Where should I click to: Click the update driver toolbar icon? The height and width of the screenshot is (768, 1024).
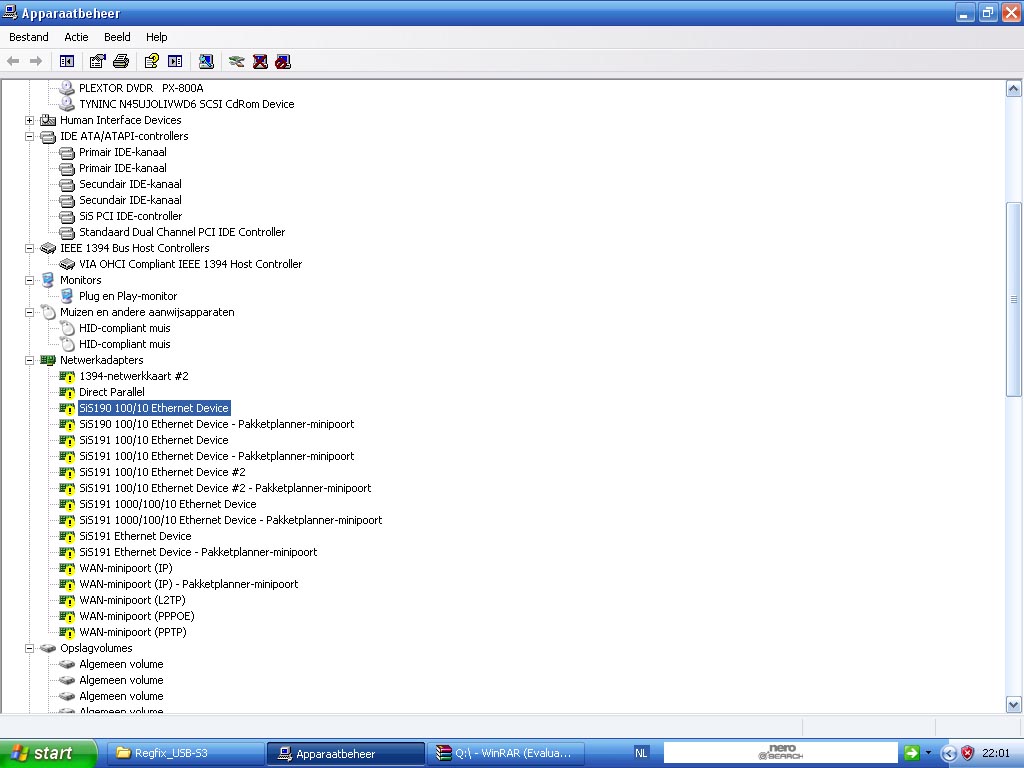pyautogui.click(x=236, y=61)
